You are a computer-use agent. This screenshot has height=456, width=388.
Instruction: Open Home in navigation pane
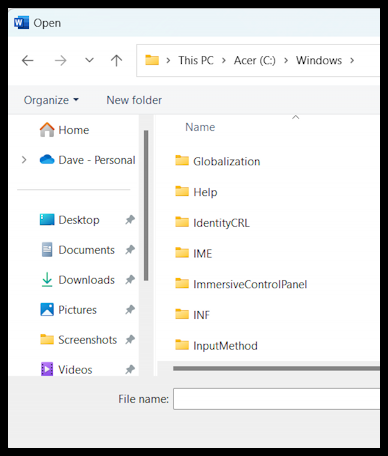(x=74, y=130)
